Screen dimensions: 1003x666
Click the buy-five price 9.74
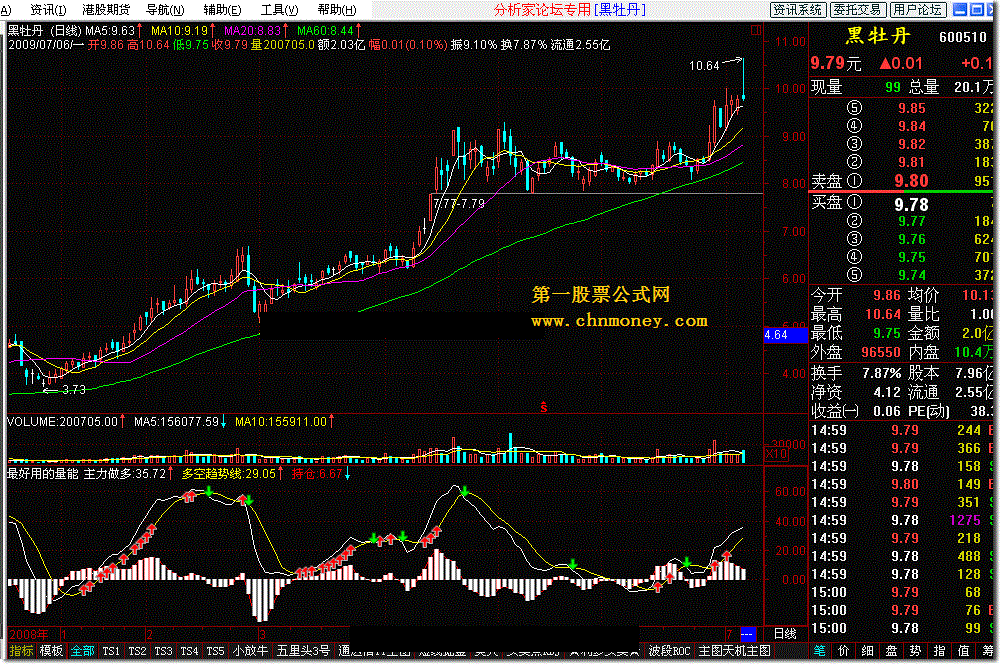[x=912, y=275]
